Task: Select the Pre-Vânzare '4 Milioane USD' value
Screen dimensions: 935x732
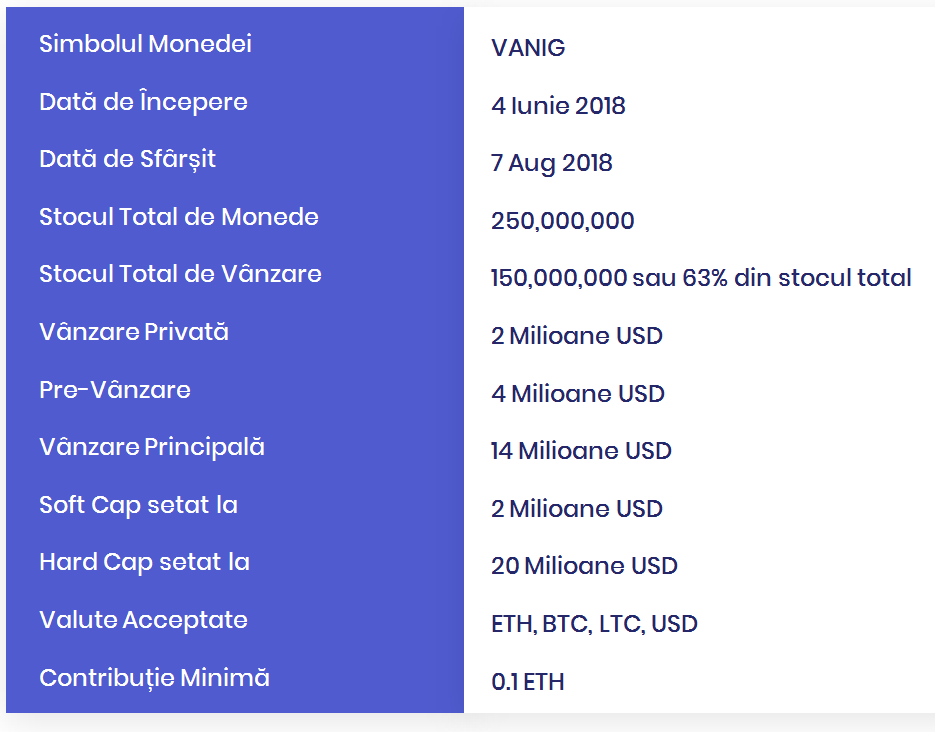Action: 577,394
